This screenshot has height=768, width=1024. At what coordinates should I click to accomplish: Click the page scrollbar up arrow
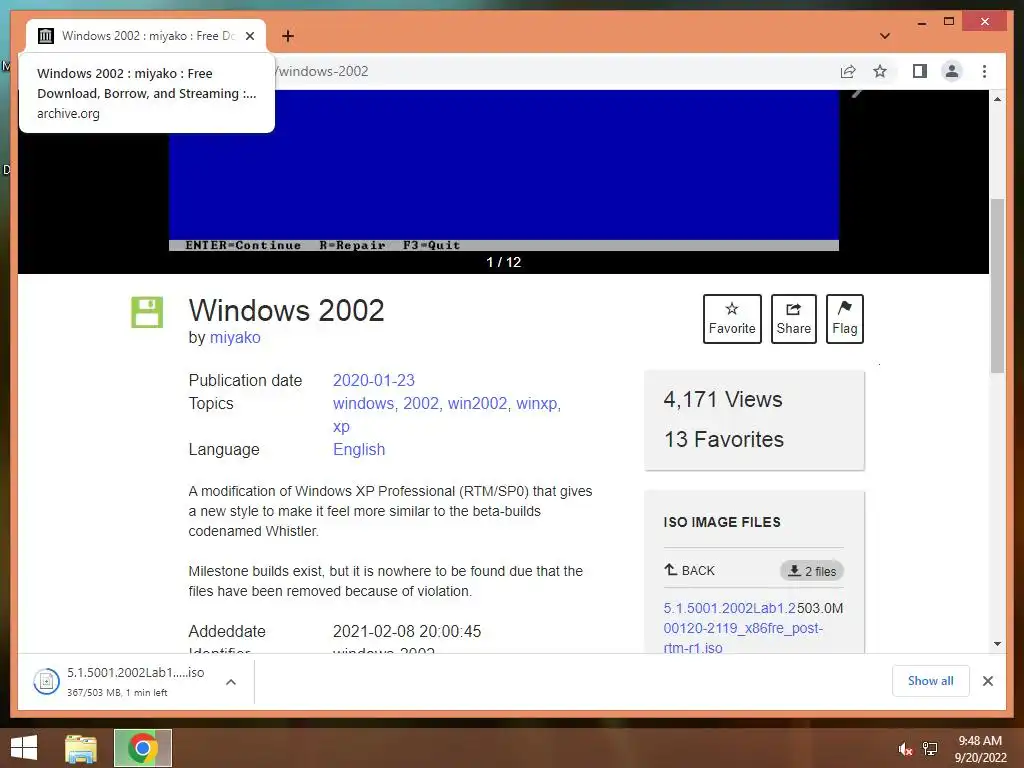click(997, 99)
